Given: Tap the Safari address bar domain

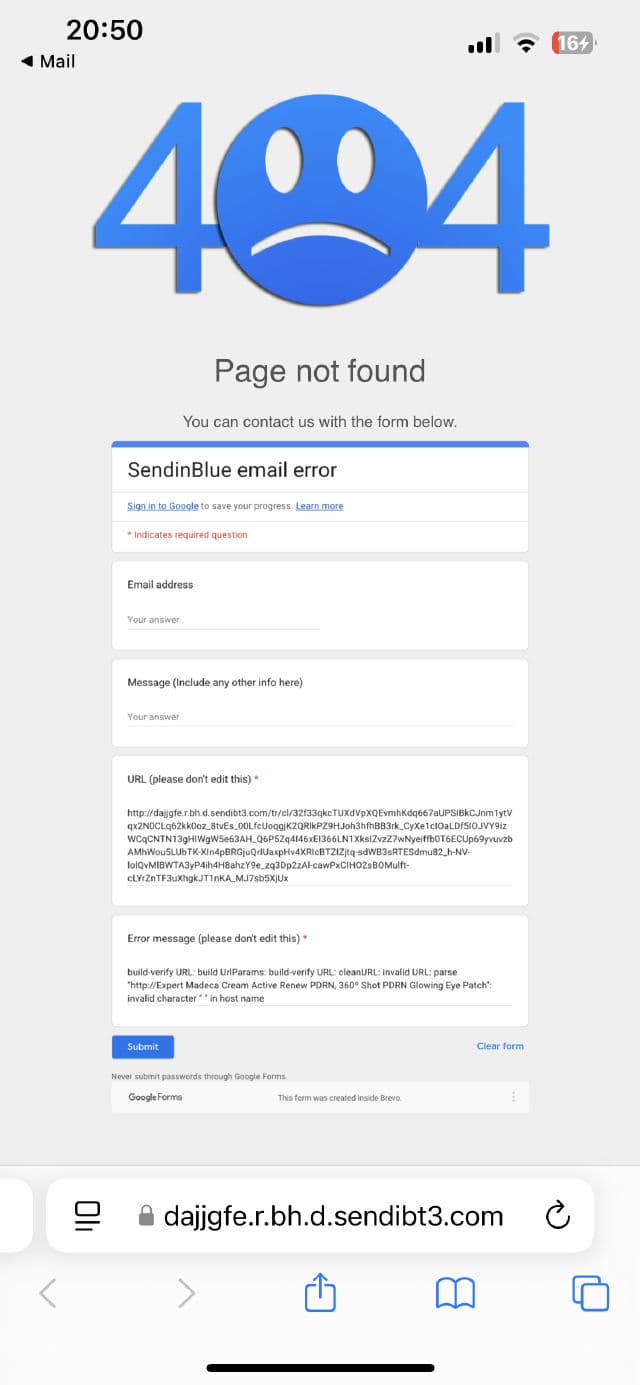Looking at the screenshot, I should [x=332, y=1216].
